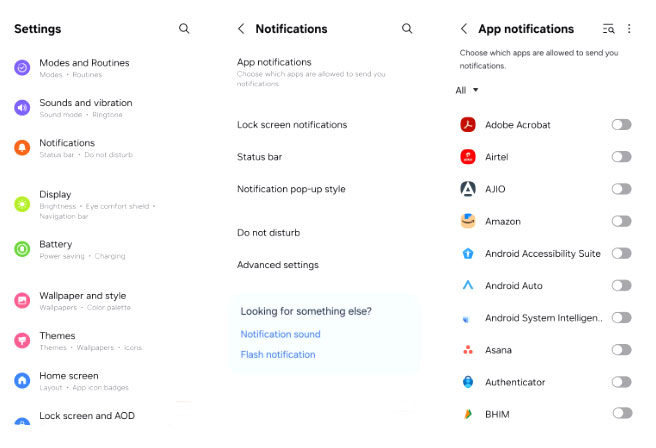This screenshot has width=656, height=448.
Task: Tap the Amazon app icon
Action: [x=467, y=221]
